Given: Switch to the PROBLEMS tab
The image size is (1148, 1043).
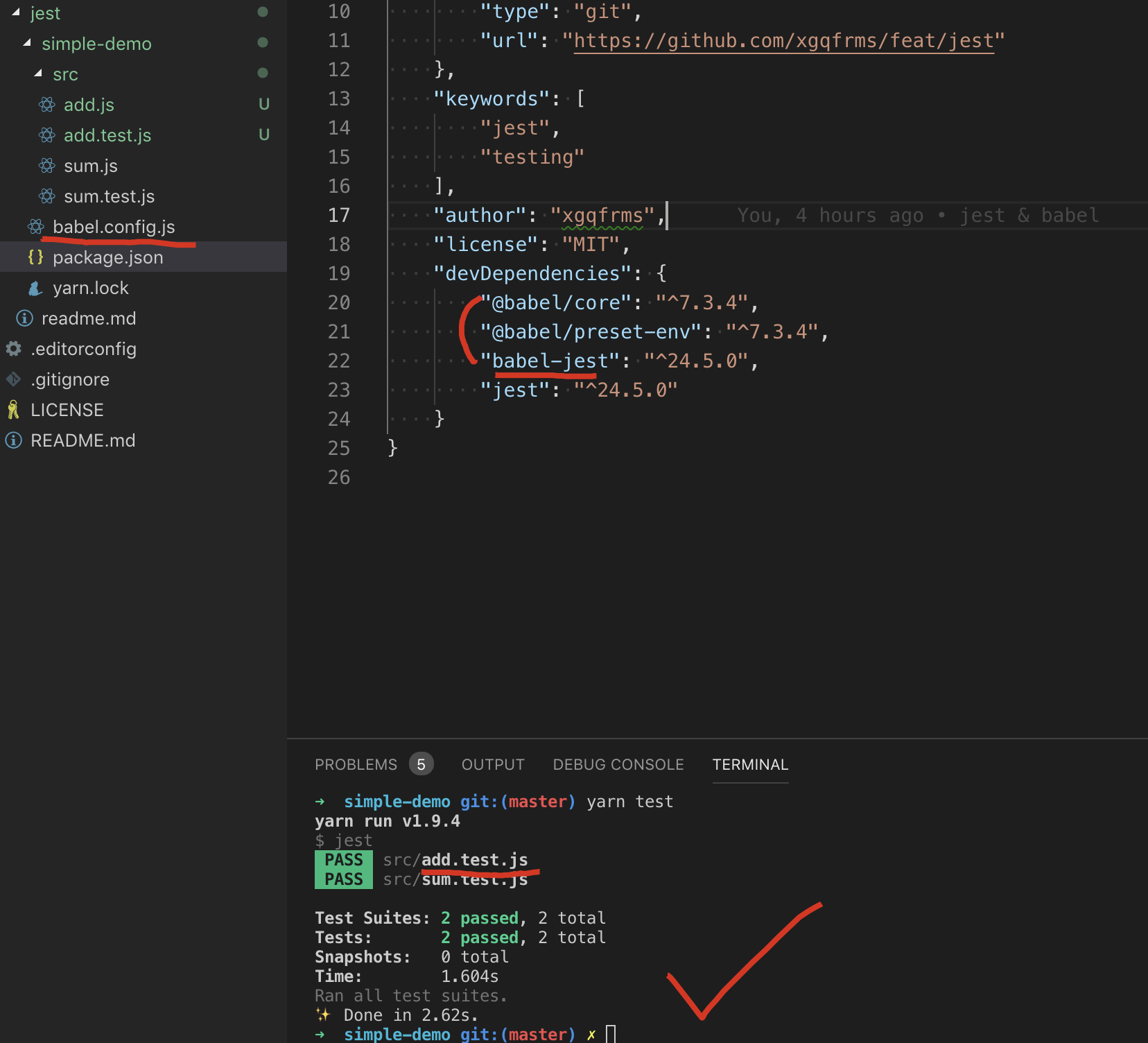Looking at the screenshot, I should tap(356, 764).
